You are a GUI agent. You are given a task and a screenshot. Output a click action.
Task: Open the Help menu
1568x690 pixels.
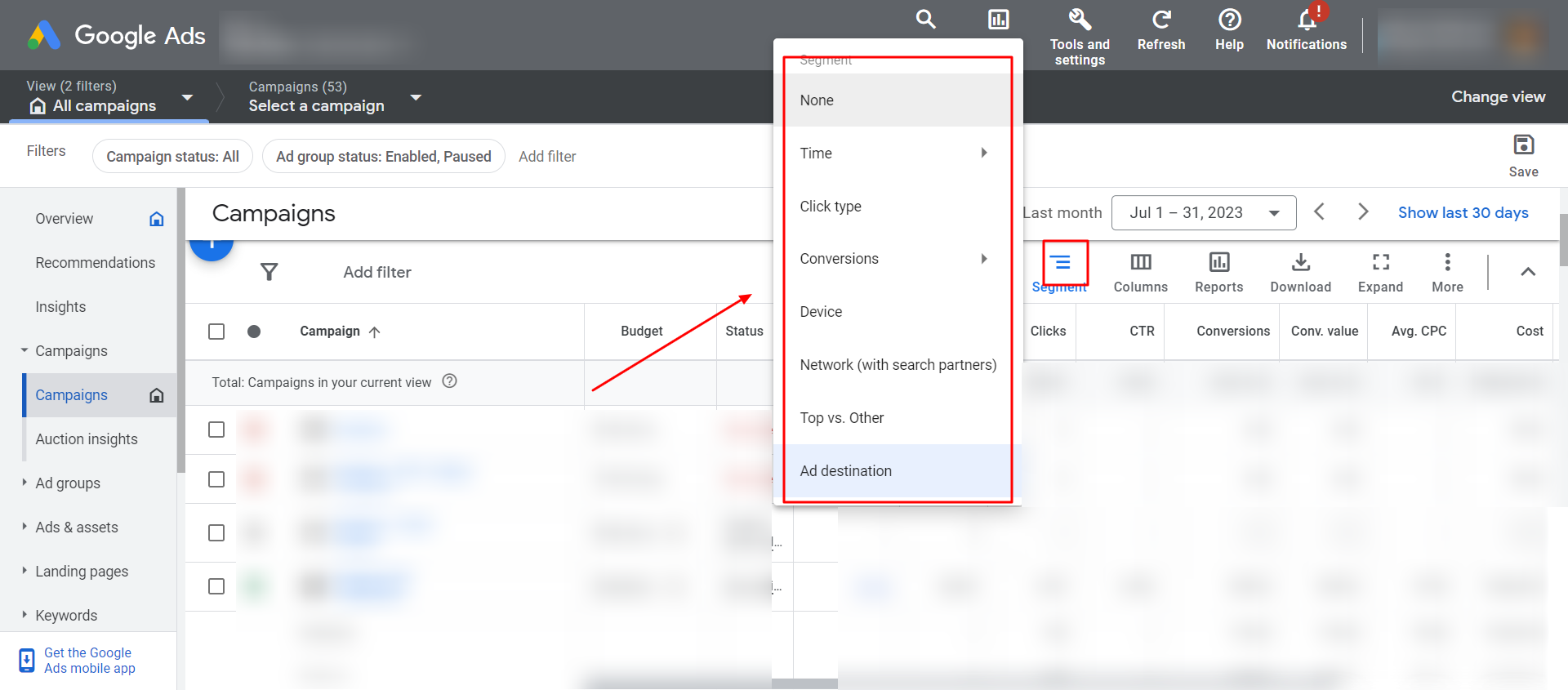1229,30
